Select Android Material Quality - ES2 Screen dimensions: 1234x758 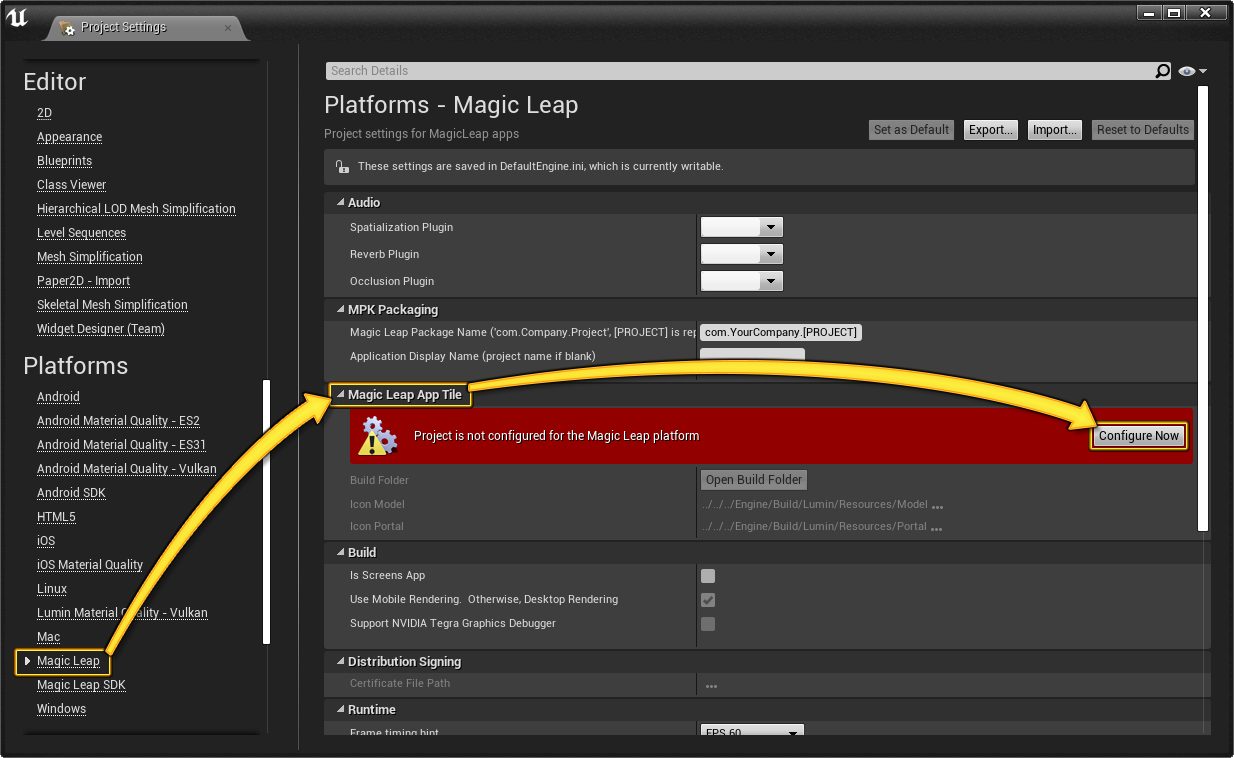click(x=118, y=421)
